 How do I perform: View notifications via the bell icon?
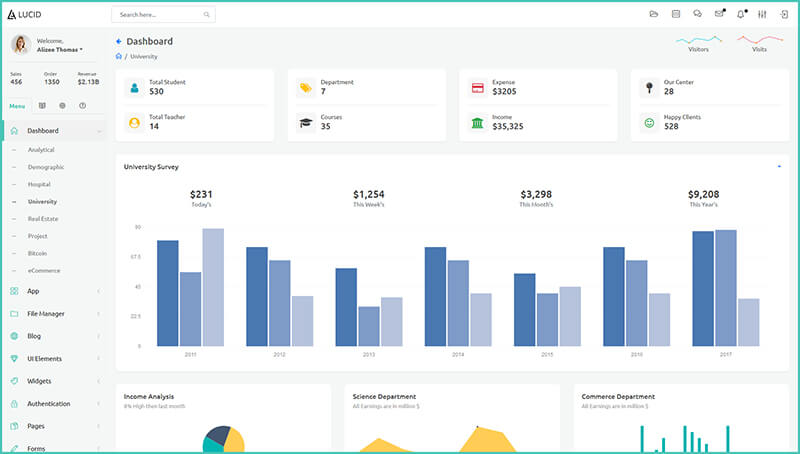pos(741,14)
